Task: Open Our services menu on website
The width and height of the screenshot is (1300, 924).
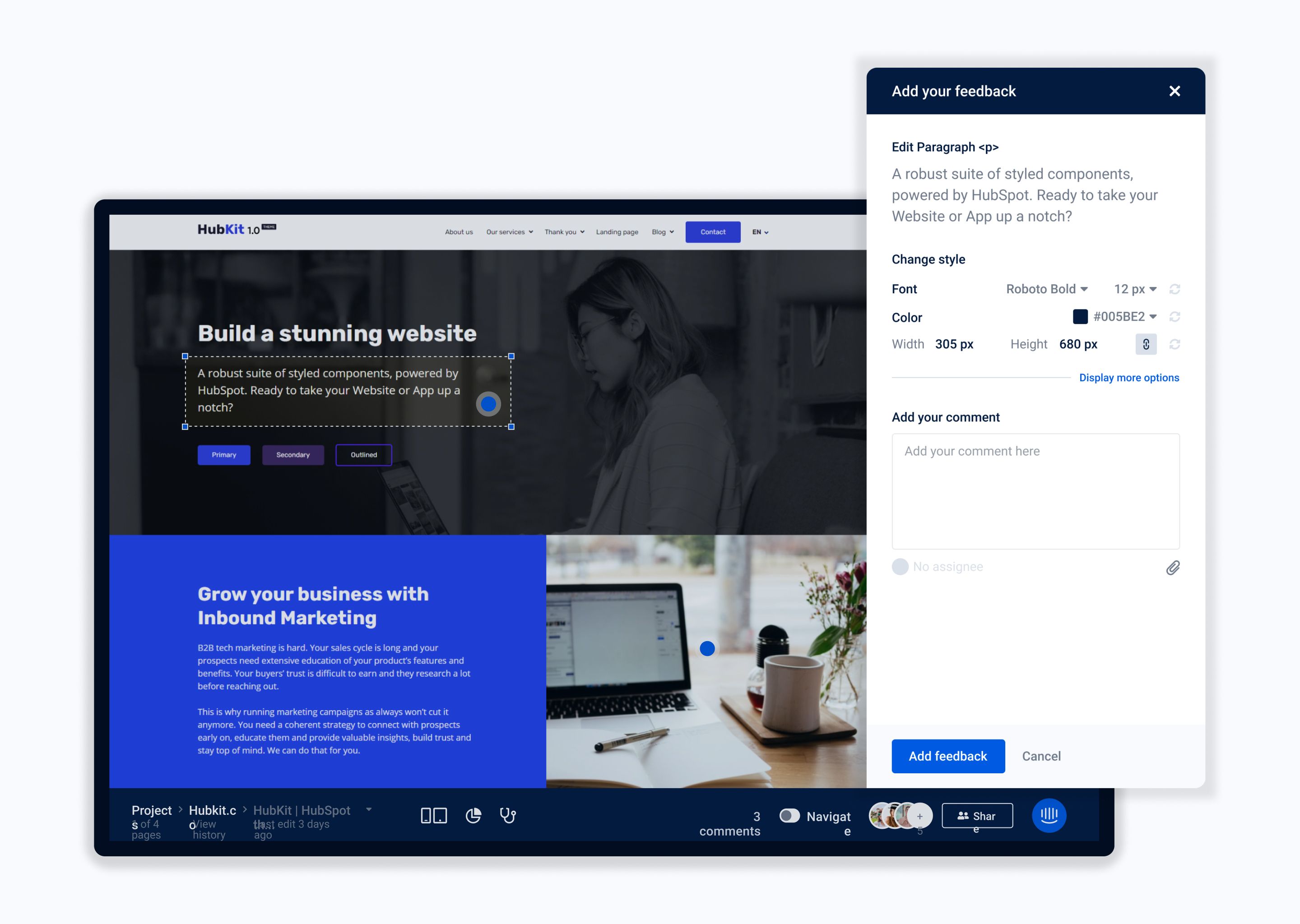Action: (x=510, y=232)
